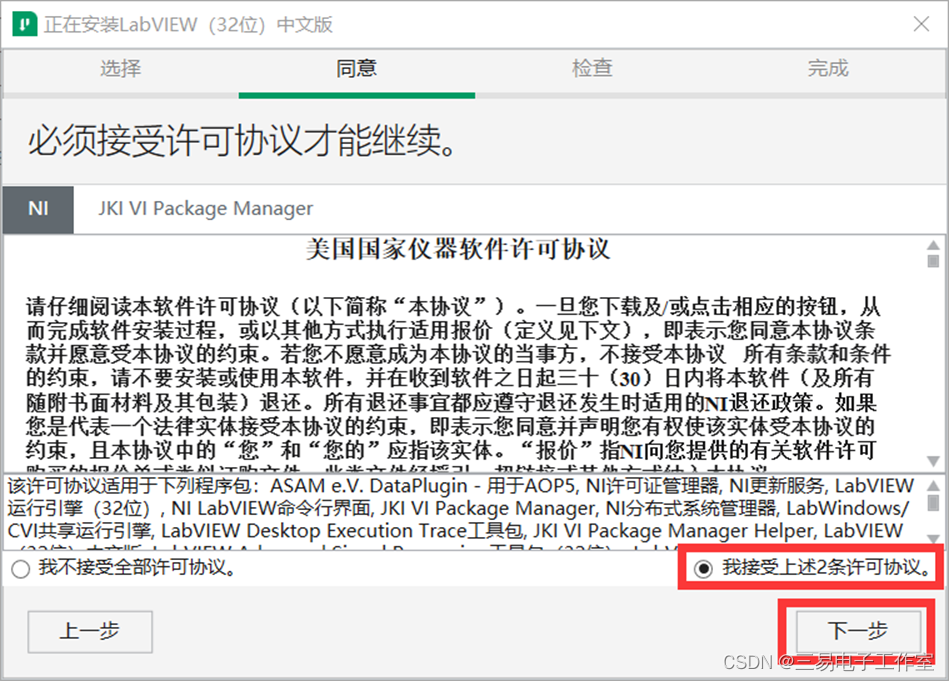Select the NI license tab
949x681 pixels.
[38, 209]
